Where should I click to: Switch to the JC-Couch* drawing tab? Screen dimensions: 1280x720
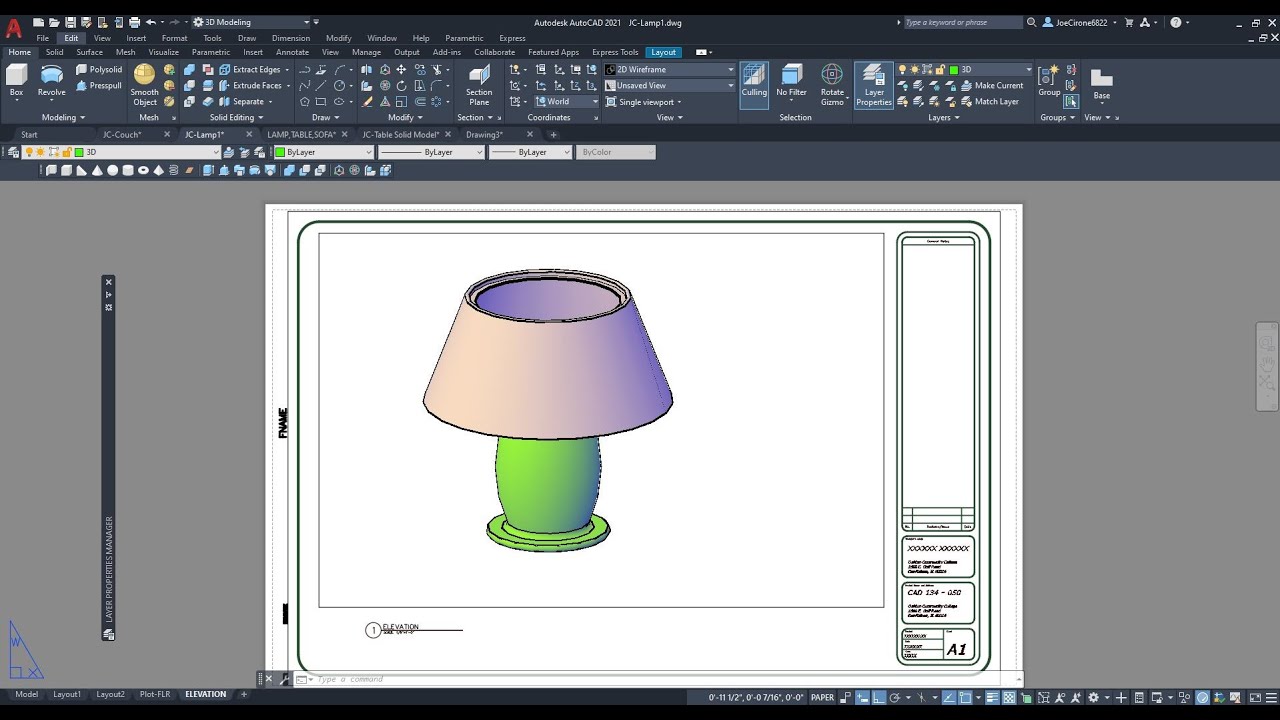pos(122,134)
